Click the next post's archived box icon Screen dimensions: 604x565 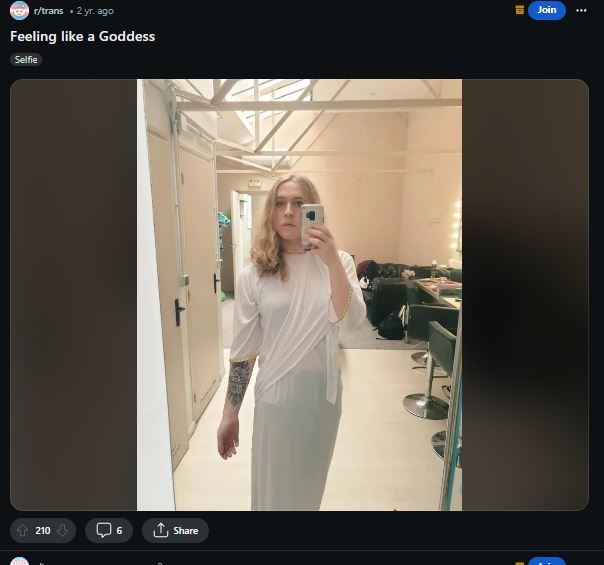(x=520, y=563)
